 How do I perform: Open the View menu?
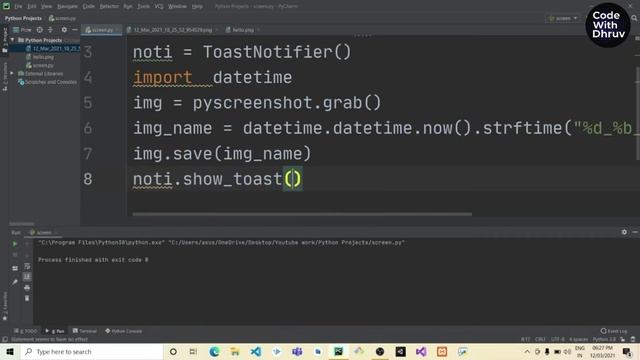(47, 7)
